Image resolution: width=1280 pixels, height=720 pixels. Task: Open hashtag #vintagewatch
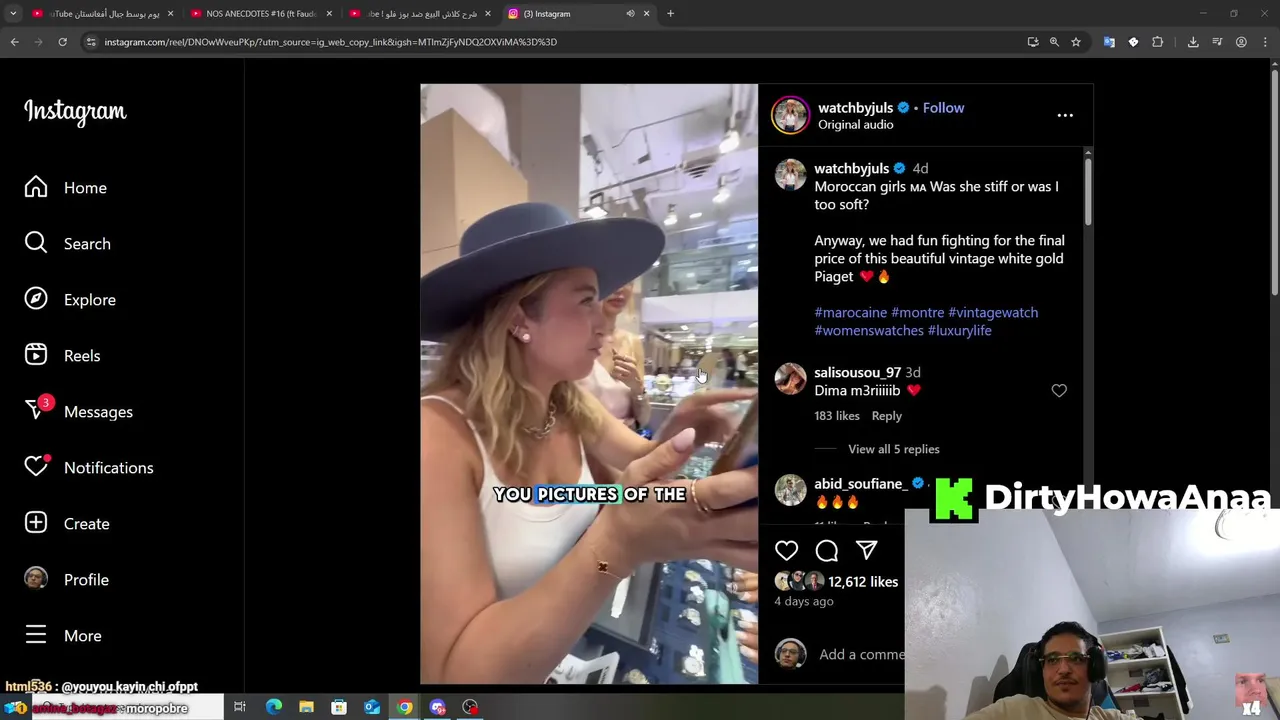click(993, 312)
